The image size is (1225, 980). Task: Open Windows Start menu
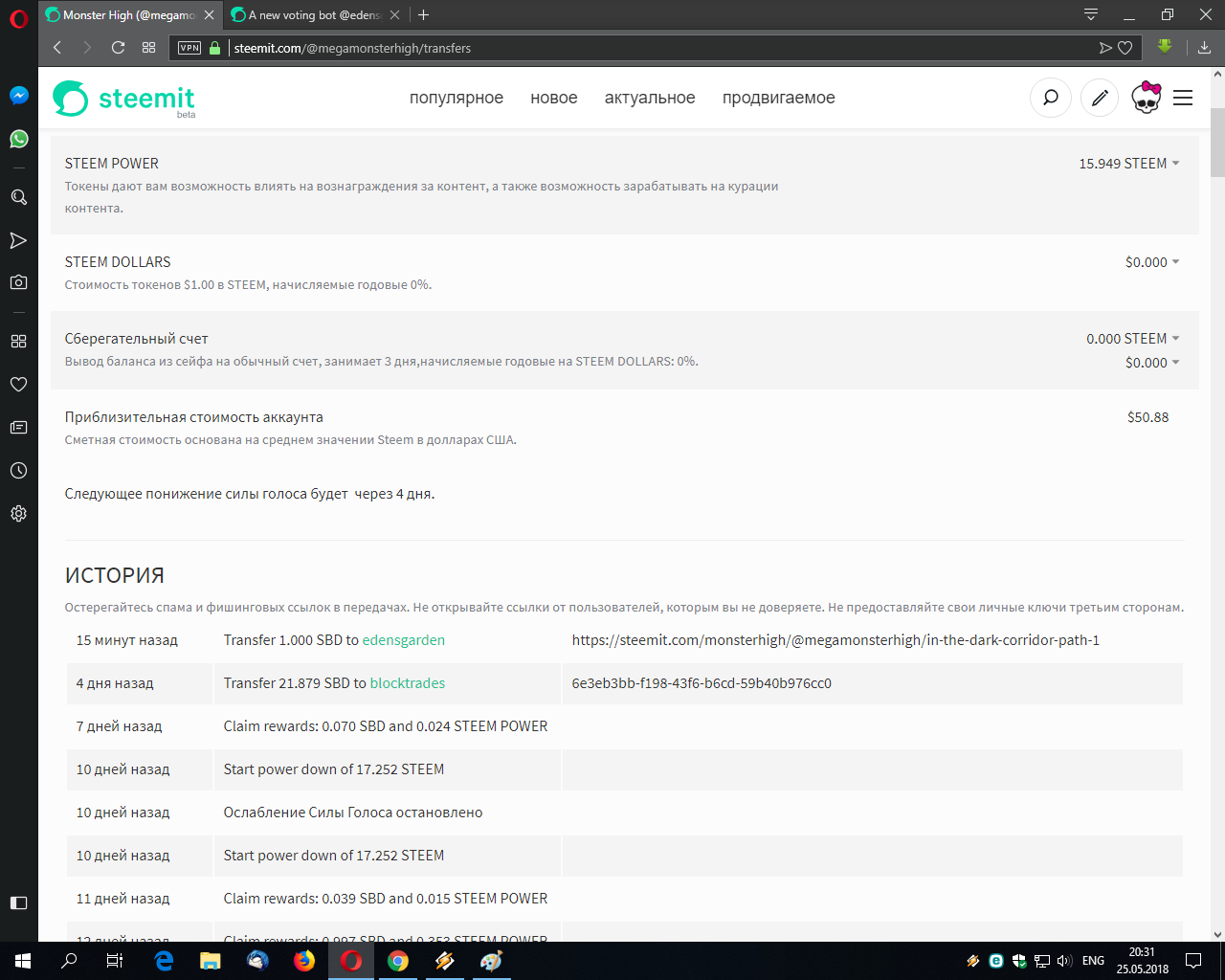click(23, 961)
